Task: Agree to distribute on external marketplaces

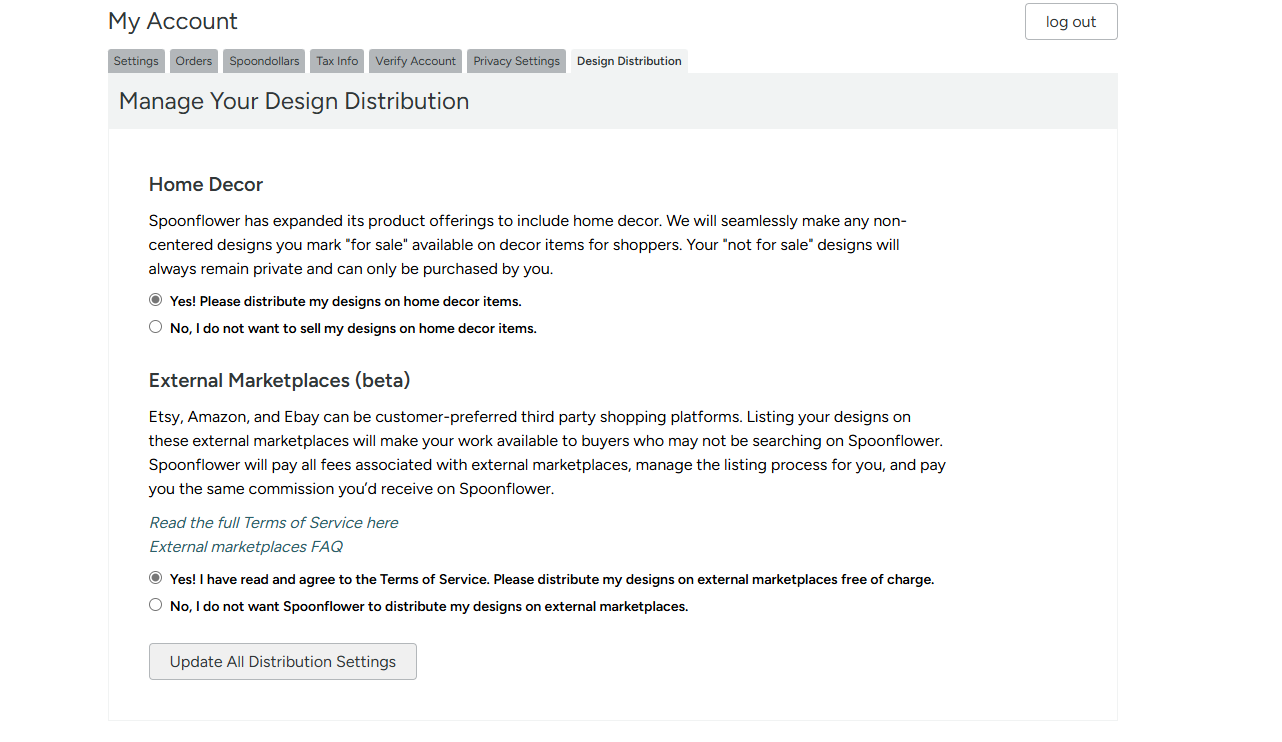Action: click(x=155, y=578)
